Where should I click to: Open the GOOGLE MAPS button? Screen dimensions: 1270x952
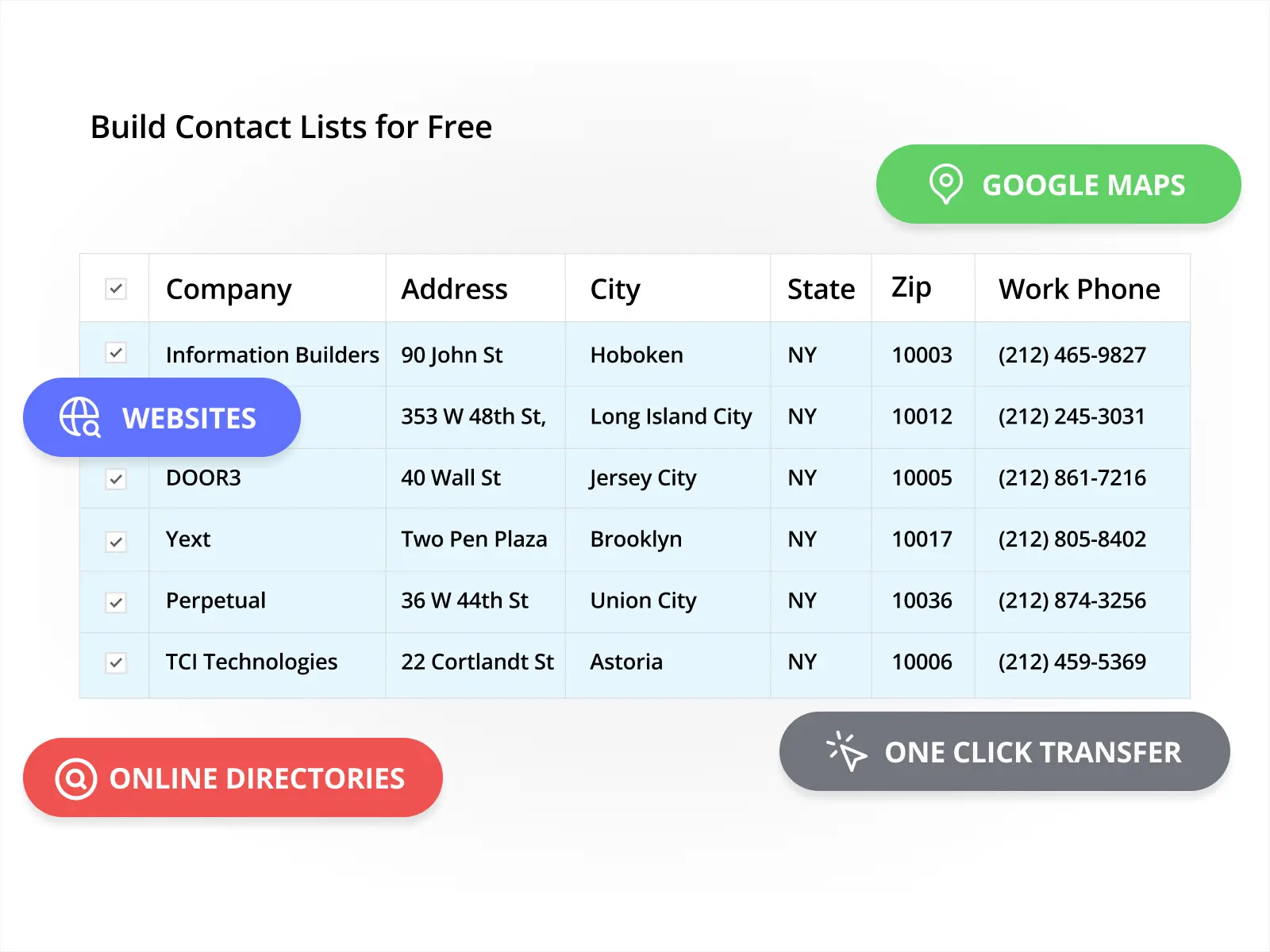1058,184
